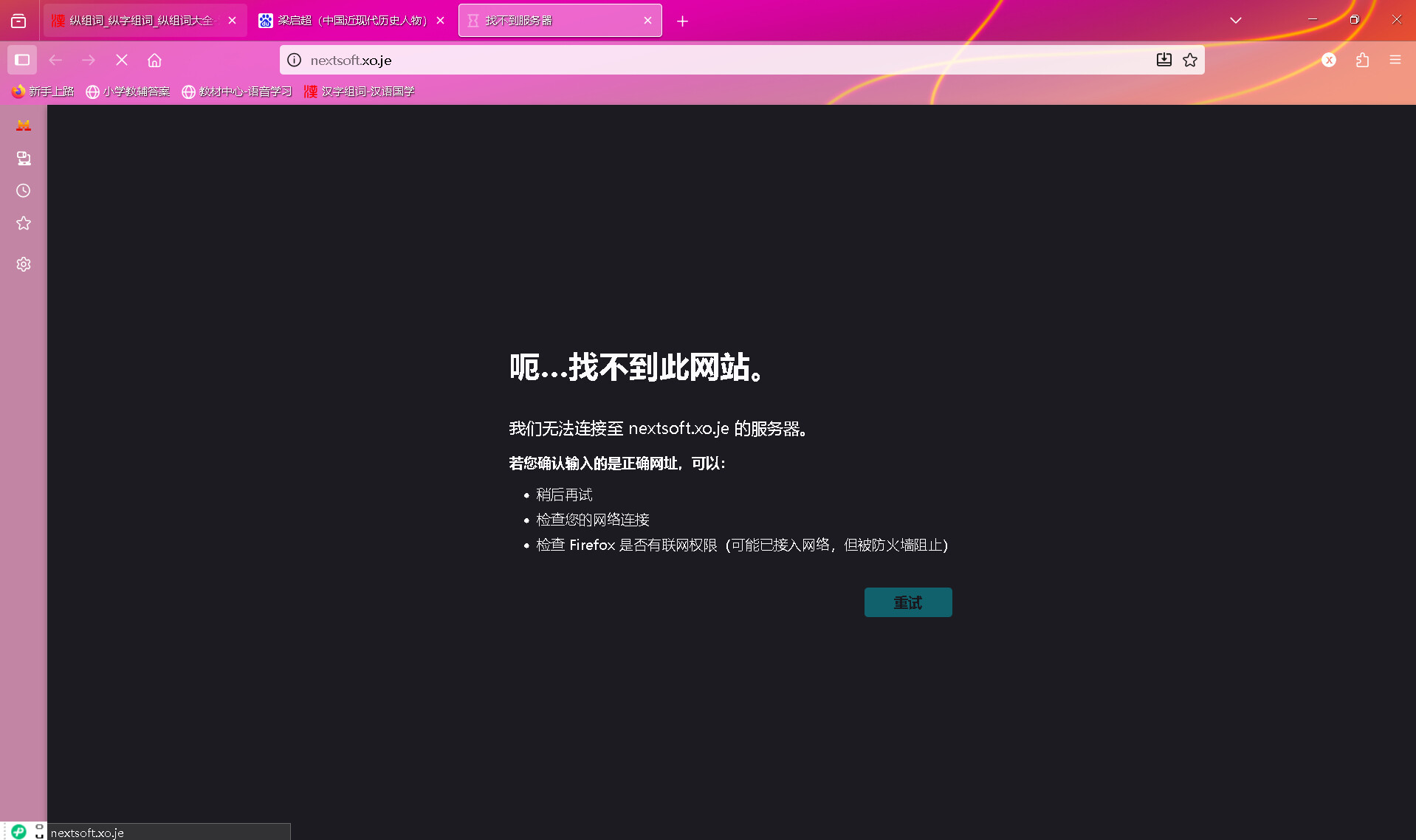This screenshot has width=1416, height=840.
Task: Open the 小学教辅答案 bookmark
Action: [x=128, y=92]
